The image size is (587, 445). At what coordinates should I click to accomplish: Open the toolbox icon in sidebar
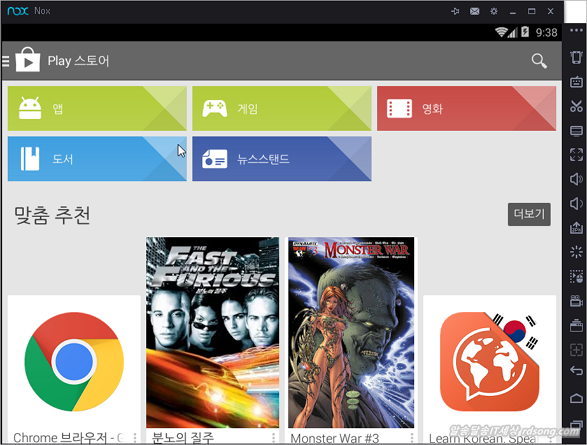click(577, 325)
